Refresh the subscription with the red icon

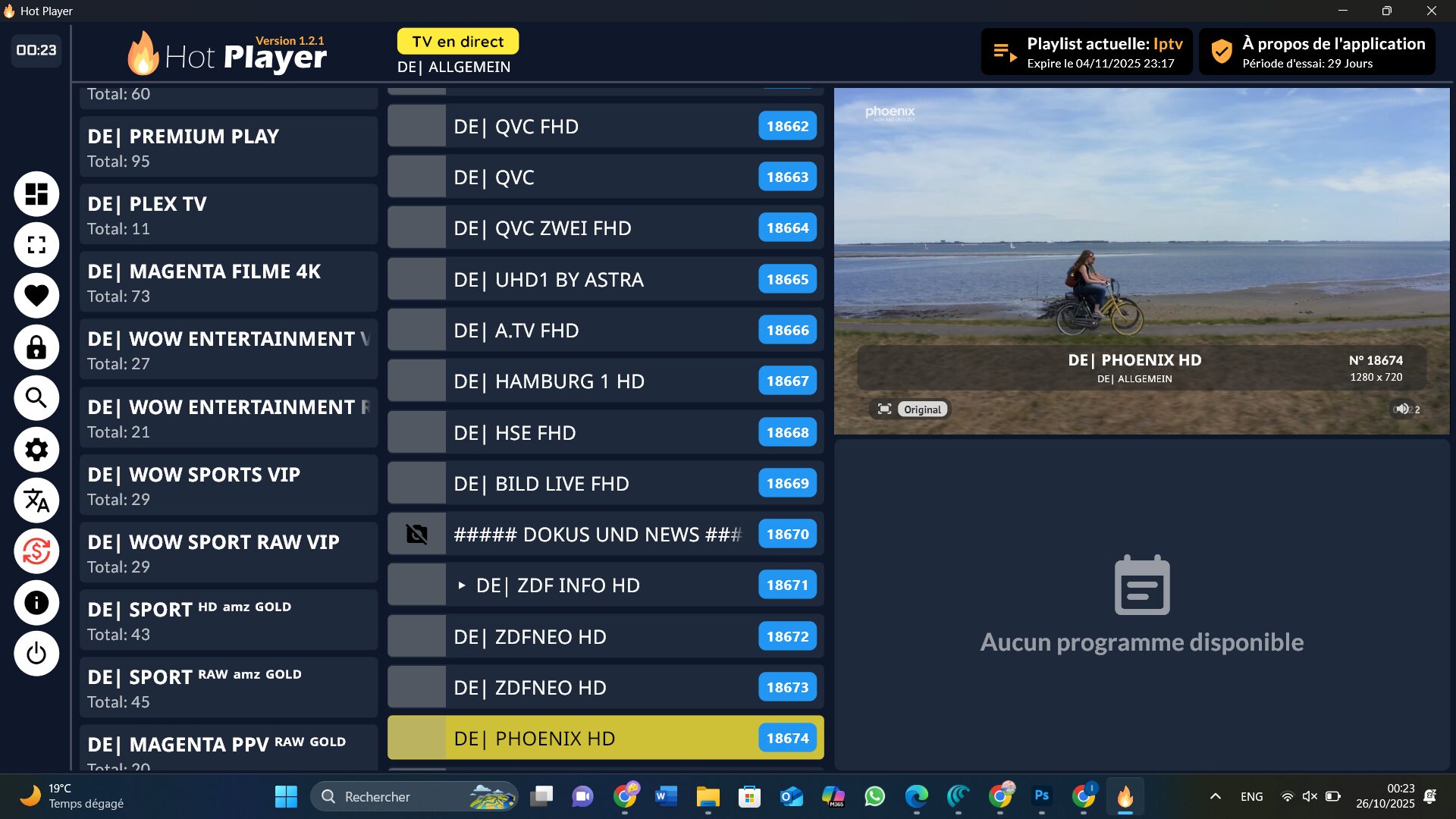coord(36,551)
